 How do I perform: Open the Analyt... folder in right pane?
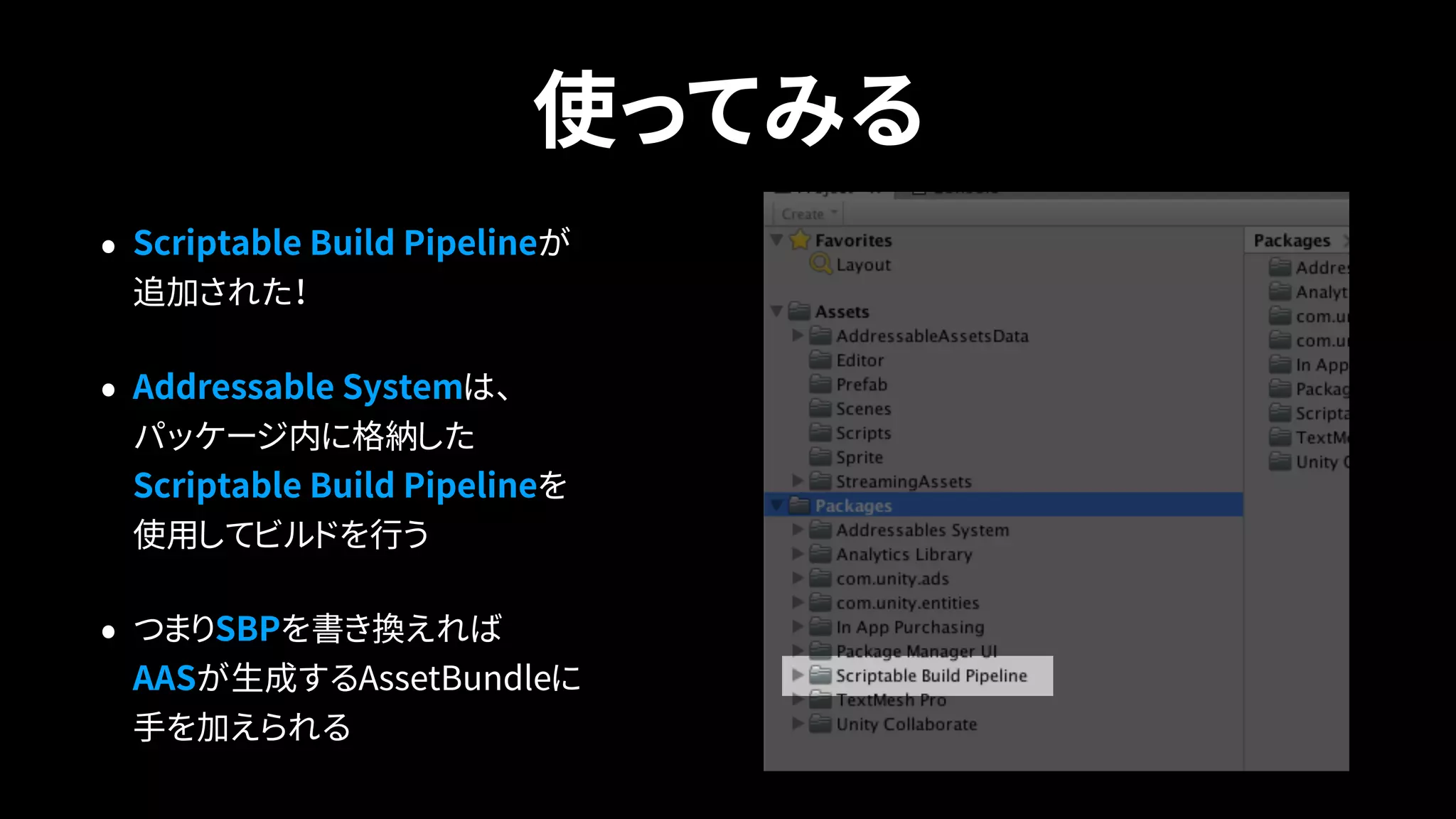click(x=1309, y=291)
